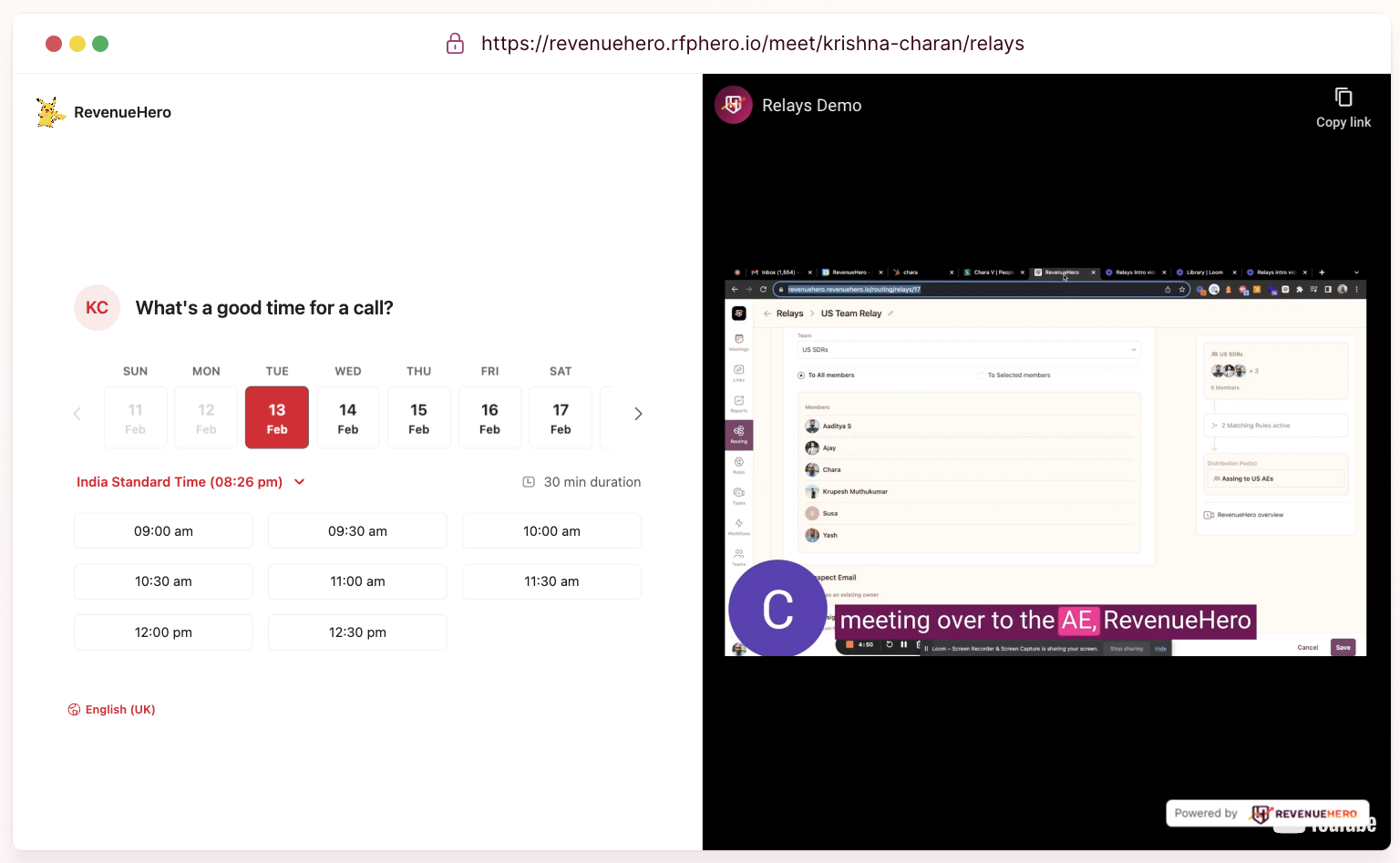Show next week's dates with the right arrow
Viewport: 1400px width, 863px height.
[x=638, y=414]
